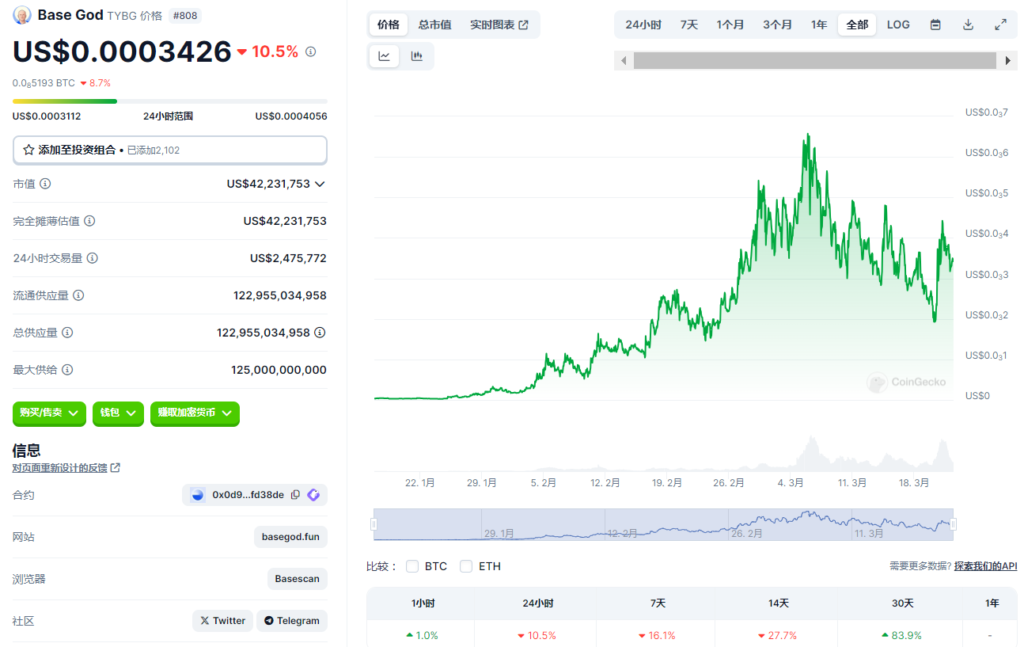Screen dimensions: 1024x647
Task: Enable the ETH comparison checkbox
Action: (x=466, y=566)
